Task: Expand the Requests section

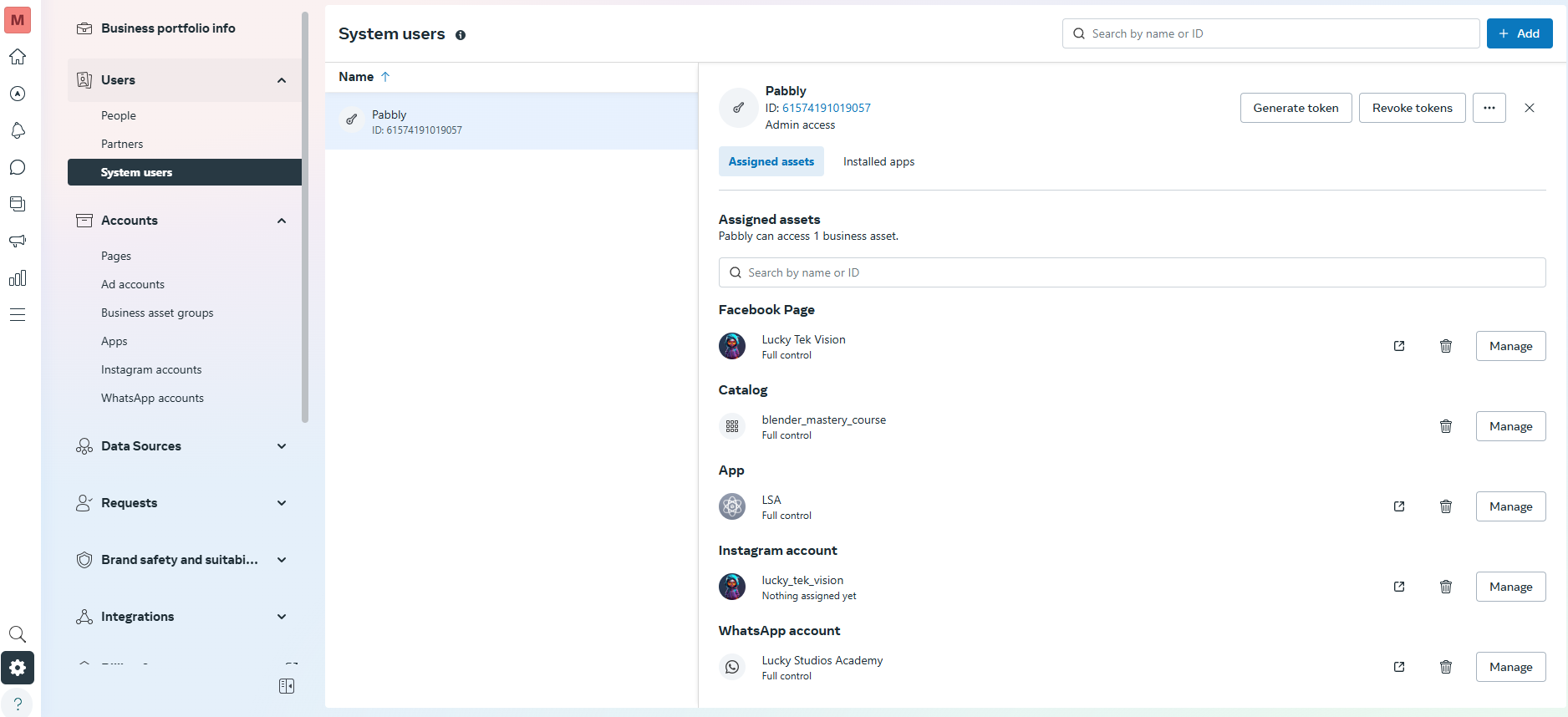Action: 282,503
